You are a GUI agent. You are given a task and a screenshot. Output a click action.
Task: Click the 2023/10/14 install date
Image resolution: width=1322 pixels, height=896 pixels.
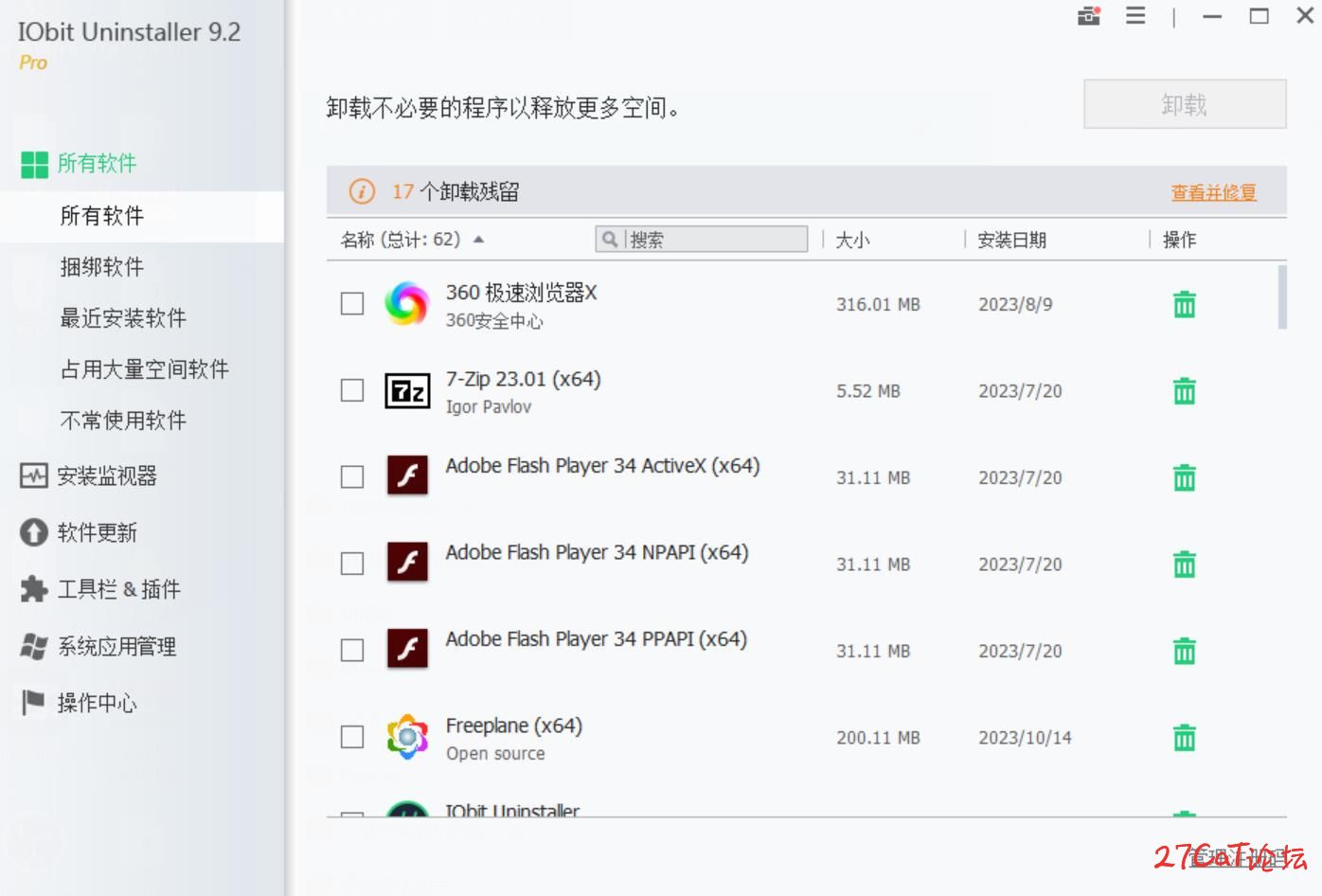[1025, 738]
